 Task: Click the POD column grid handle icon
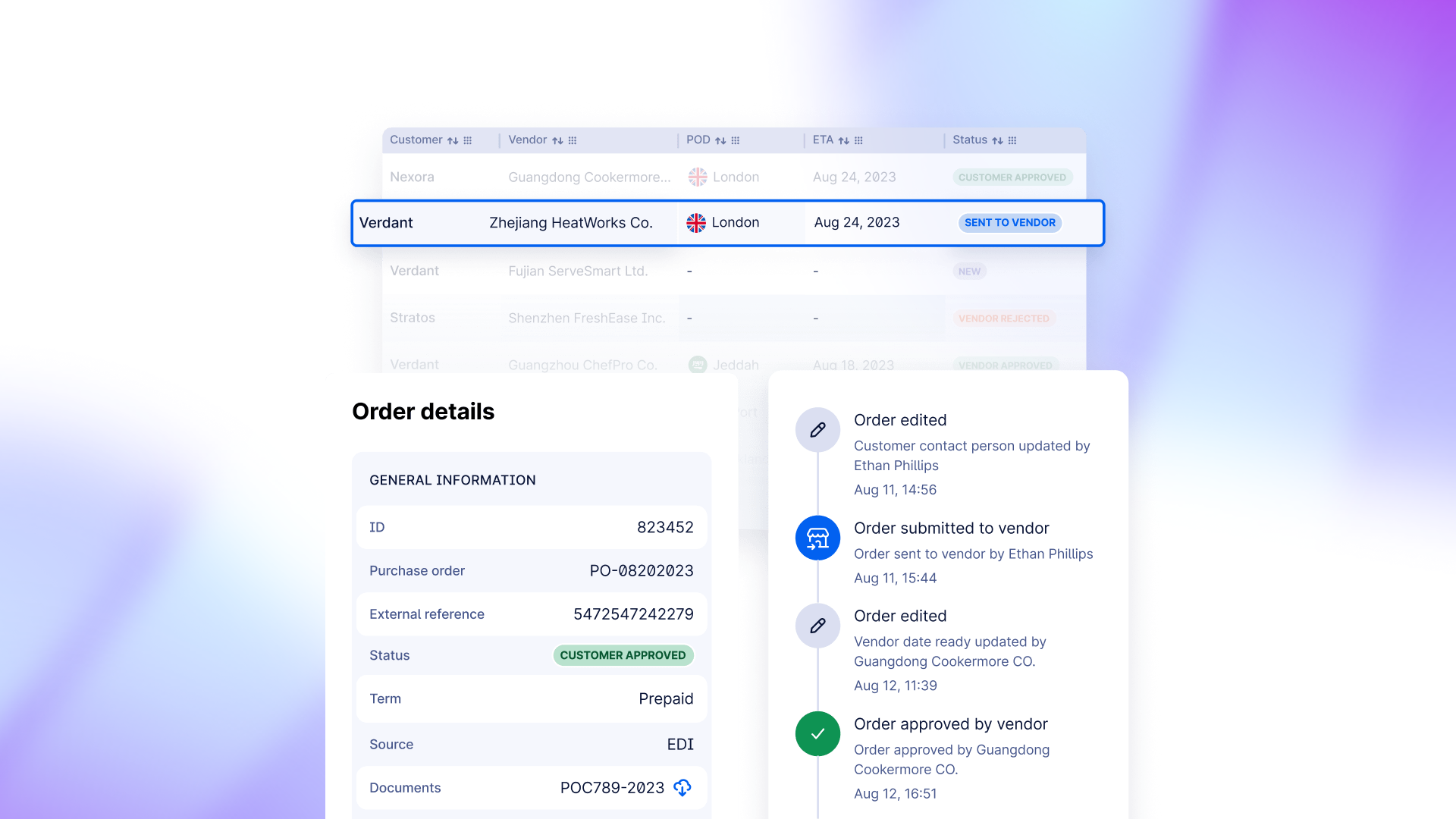735,141
